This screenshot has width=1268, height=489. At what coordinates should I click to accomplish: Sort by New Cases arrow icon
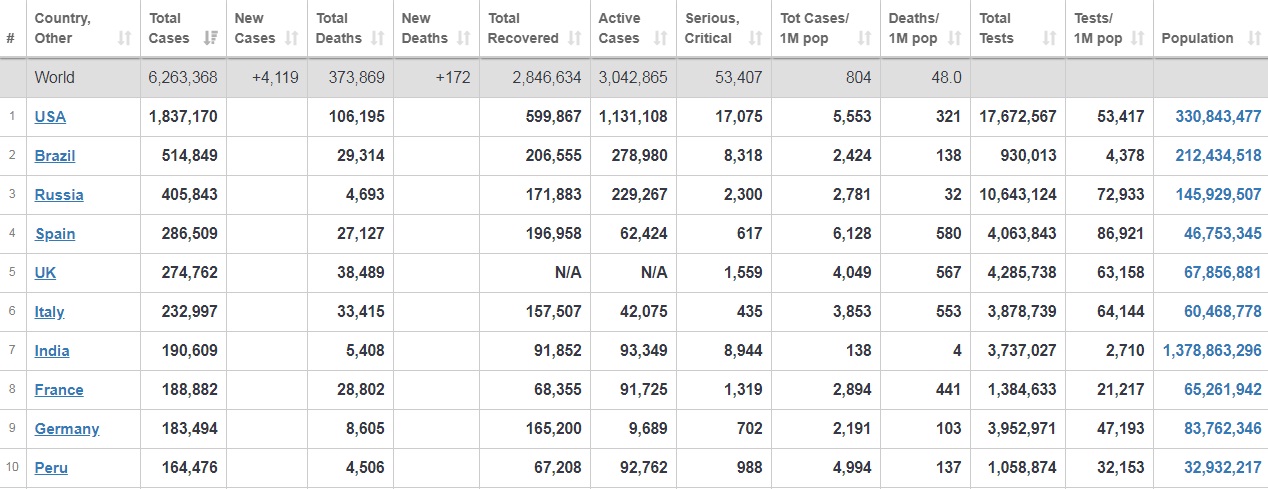tap(292, 38)
